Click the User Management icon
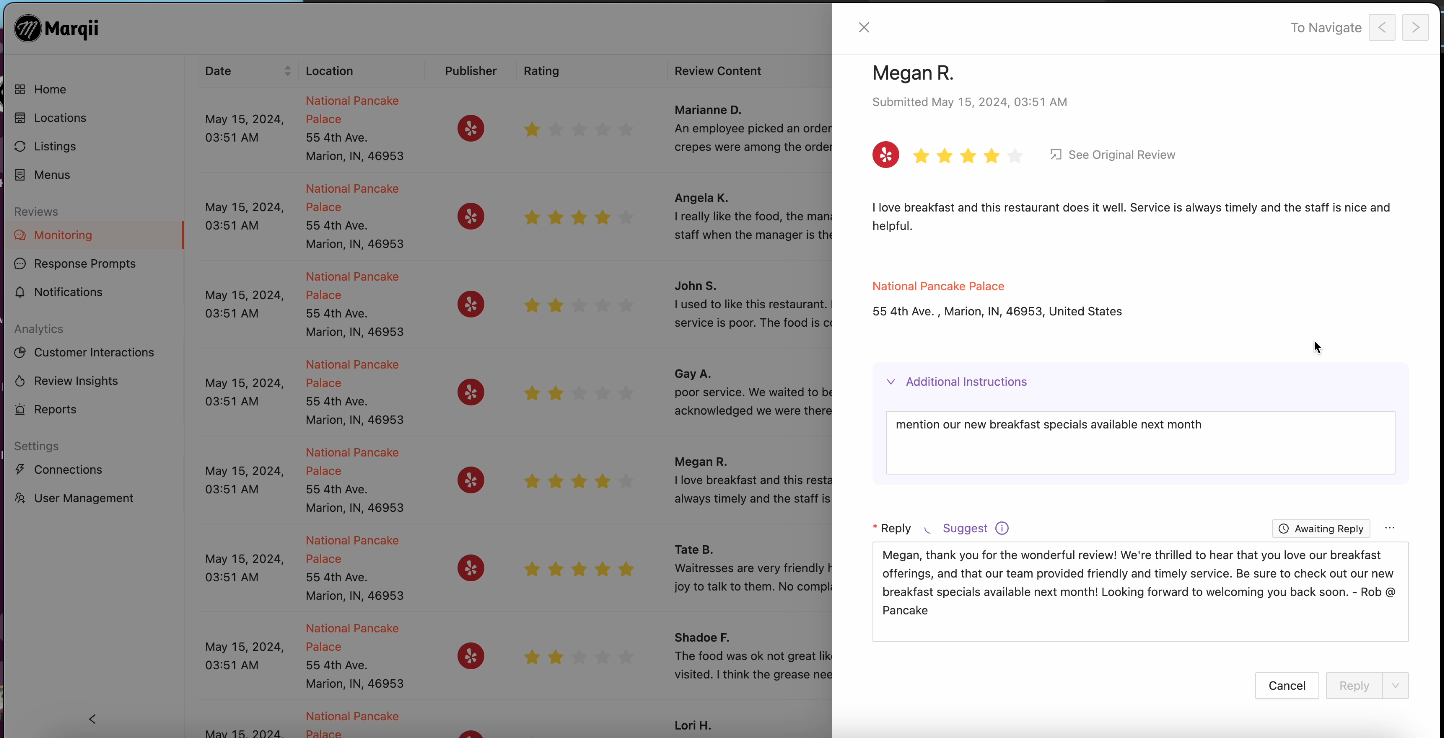The width and height of the screenshot is (1444, 738). click(20, 498)
